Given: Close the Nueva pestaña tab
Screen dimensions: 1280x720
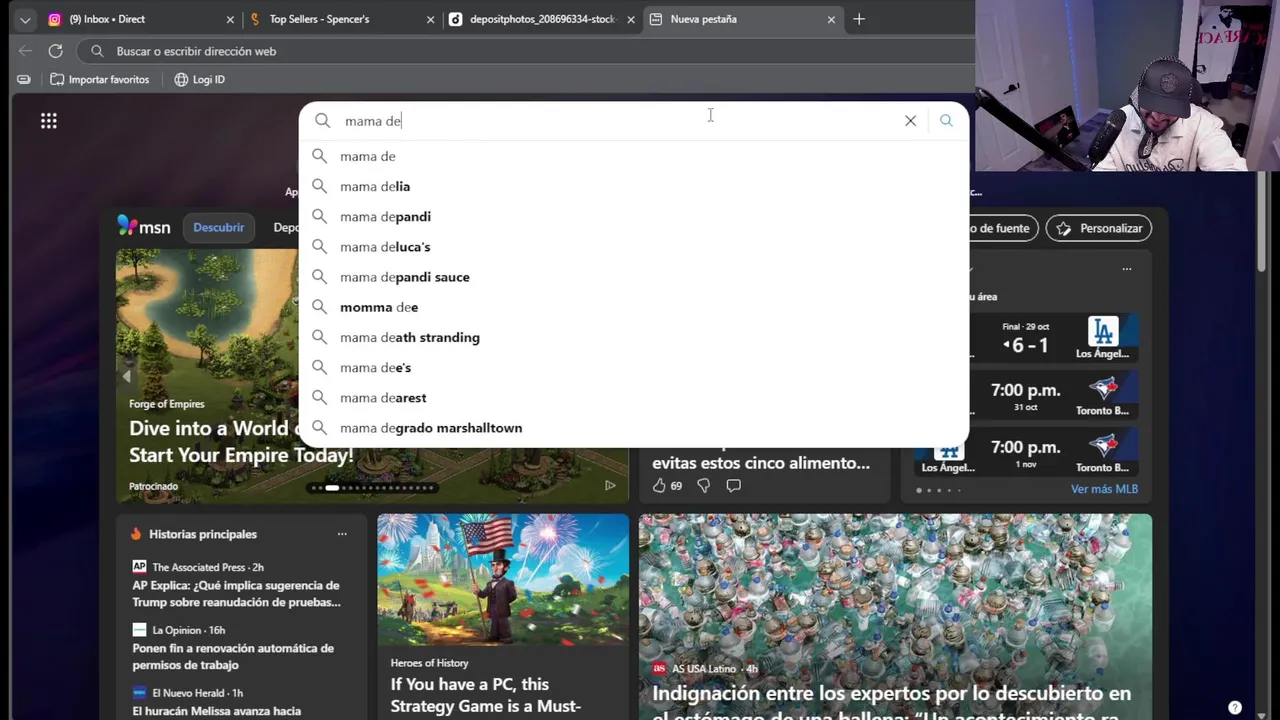Looking at the screenshot, I should click(831, 19).
